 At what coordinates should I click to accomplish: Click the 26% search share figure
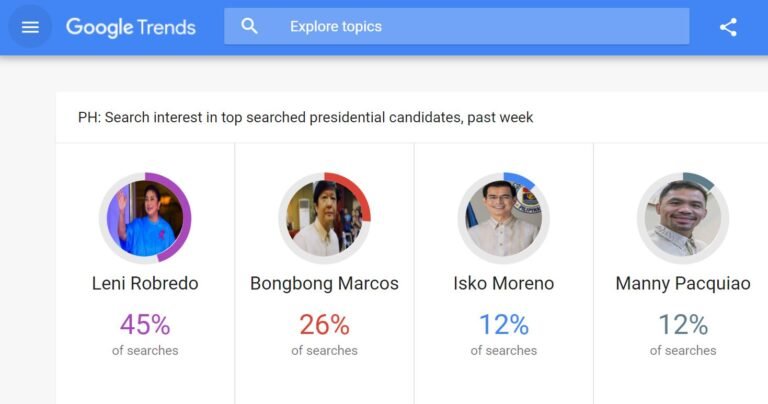(x=324, y=325)
